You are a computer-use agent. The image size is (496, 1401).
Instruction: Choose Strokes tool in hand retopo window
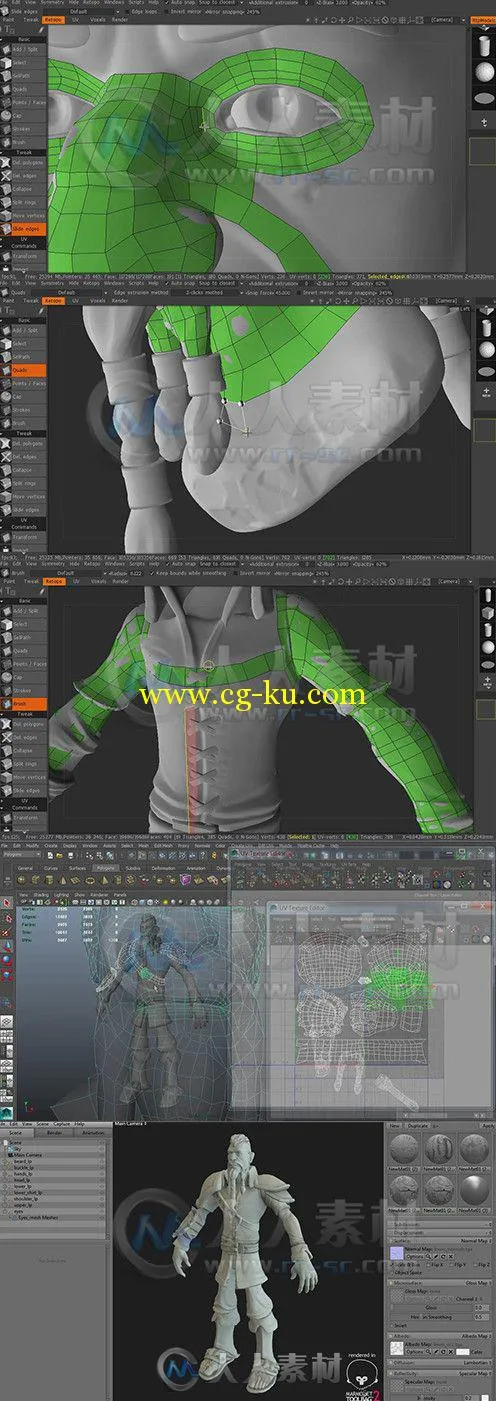tap(24, 408)
